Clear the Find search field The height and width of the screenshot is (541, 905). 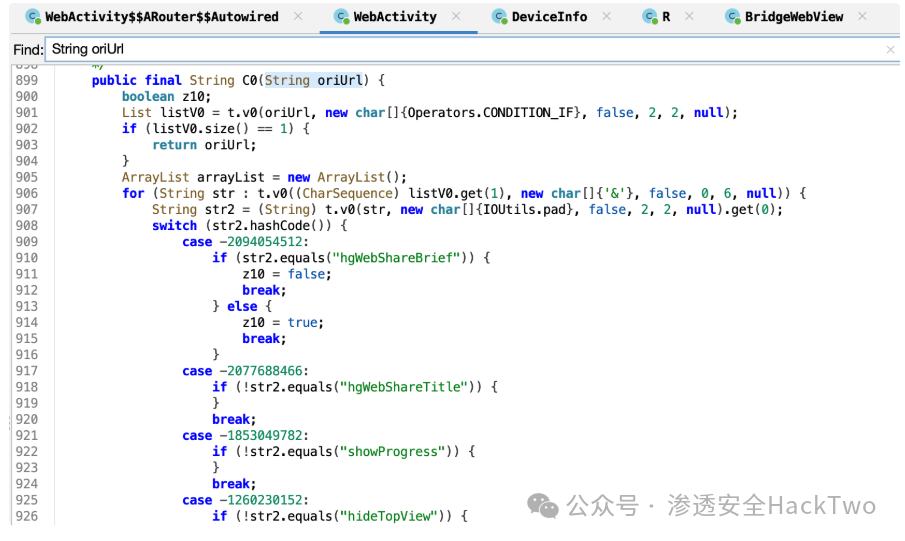click(x=891, y=50)
